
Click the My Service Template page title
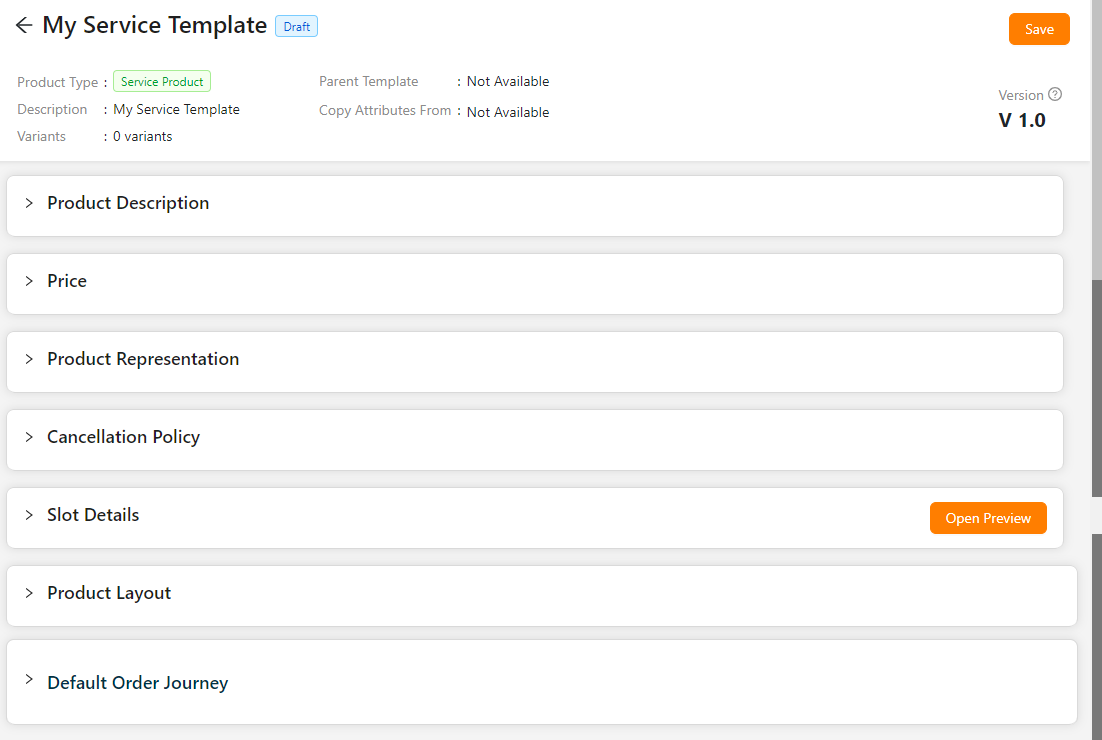tap(154, 26)
